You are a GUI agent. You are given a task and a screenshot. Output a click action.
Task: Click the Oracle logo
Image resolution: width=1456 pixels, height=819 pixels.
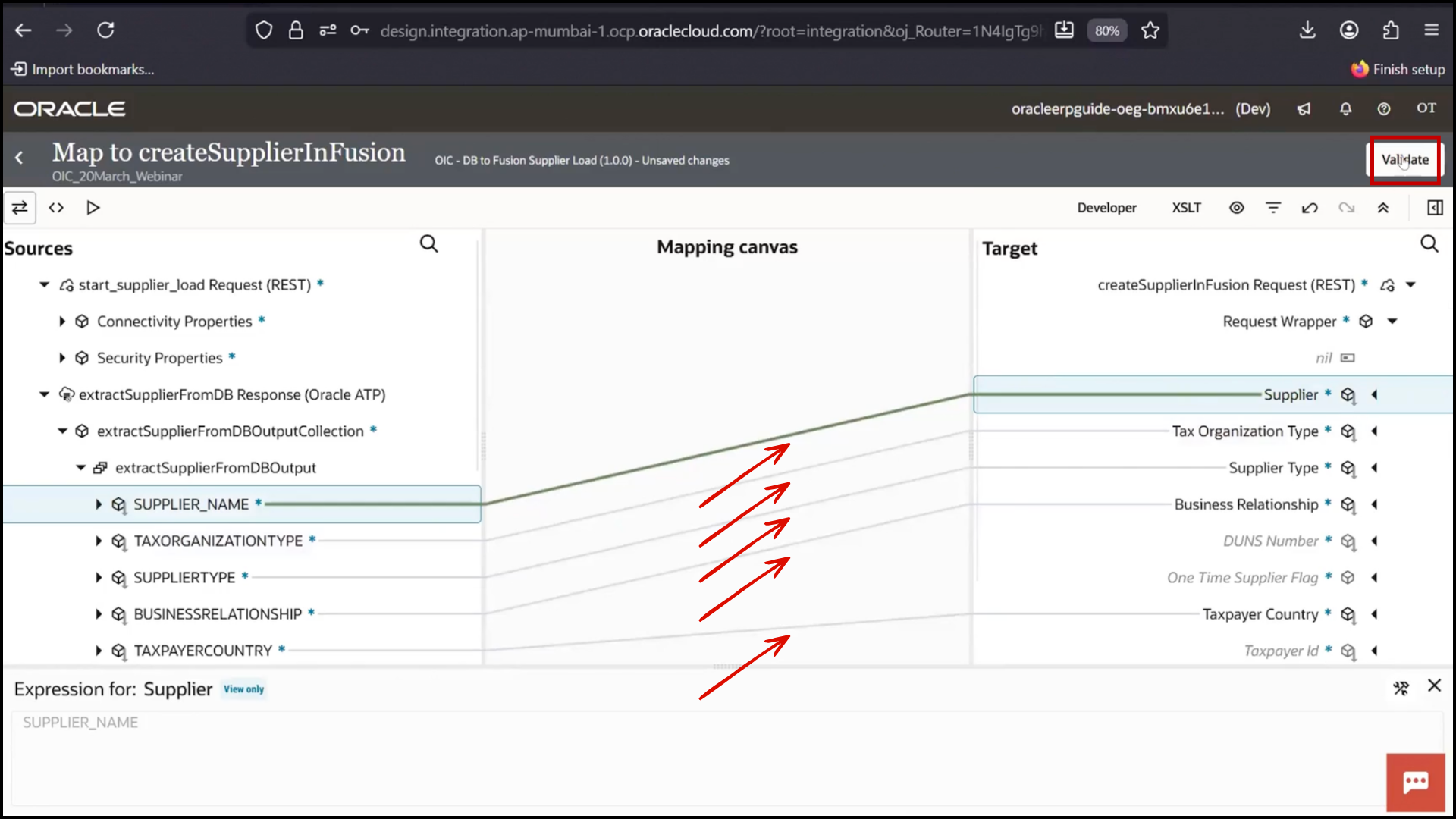[x=70, y=109]
